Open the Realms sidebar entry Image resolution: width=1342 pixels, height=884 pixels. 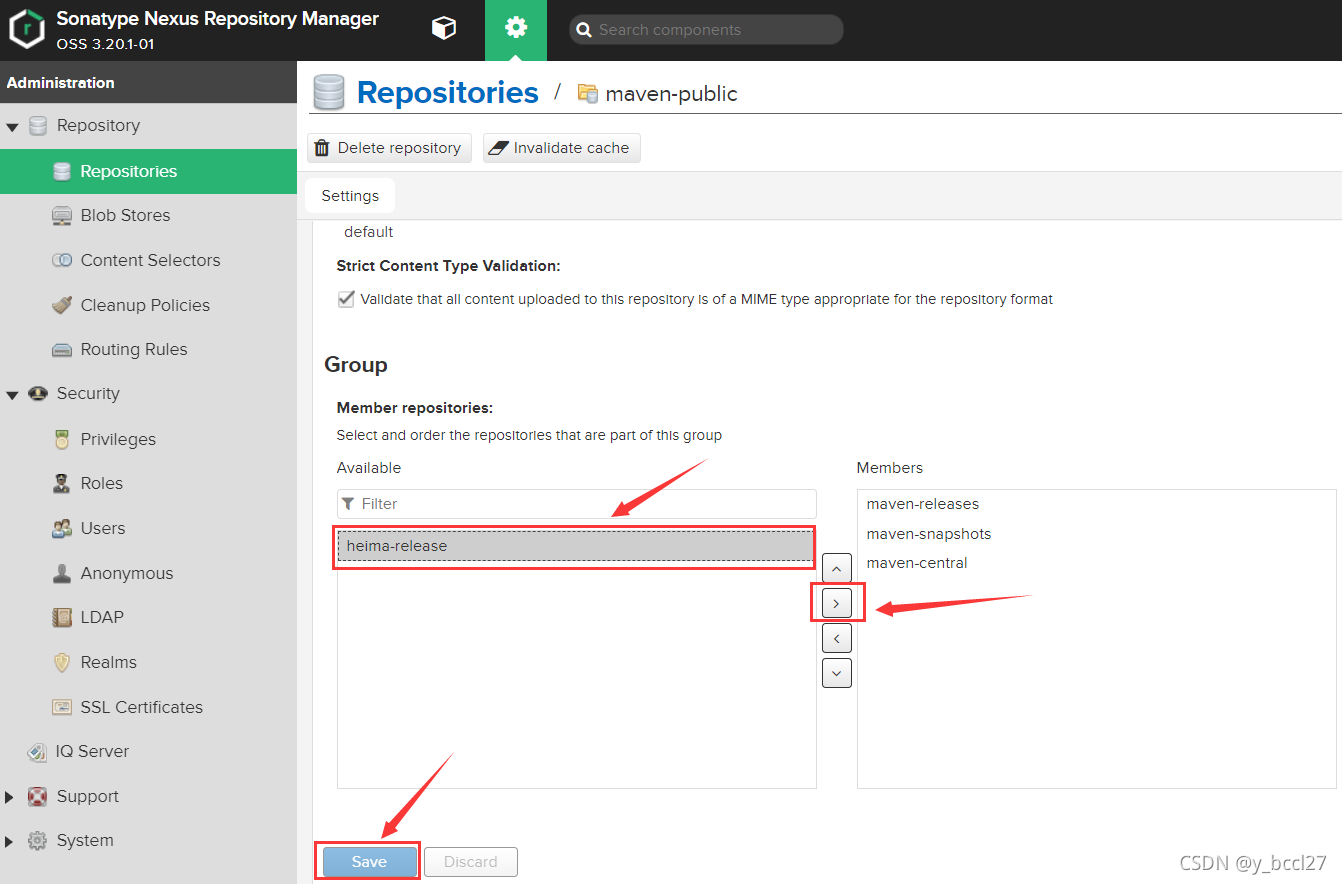(148, 662)
